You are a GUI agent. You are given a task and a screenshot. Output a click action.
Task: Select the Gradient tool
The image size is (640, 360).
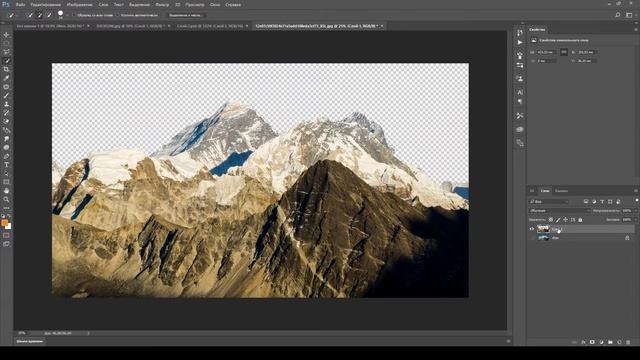[x=6, y=130]
